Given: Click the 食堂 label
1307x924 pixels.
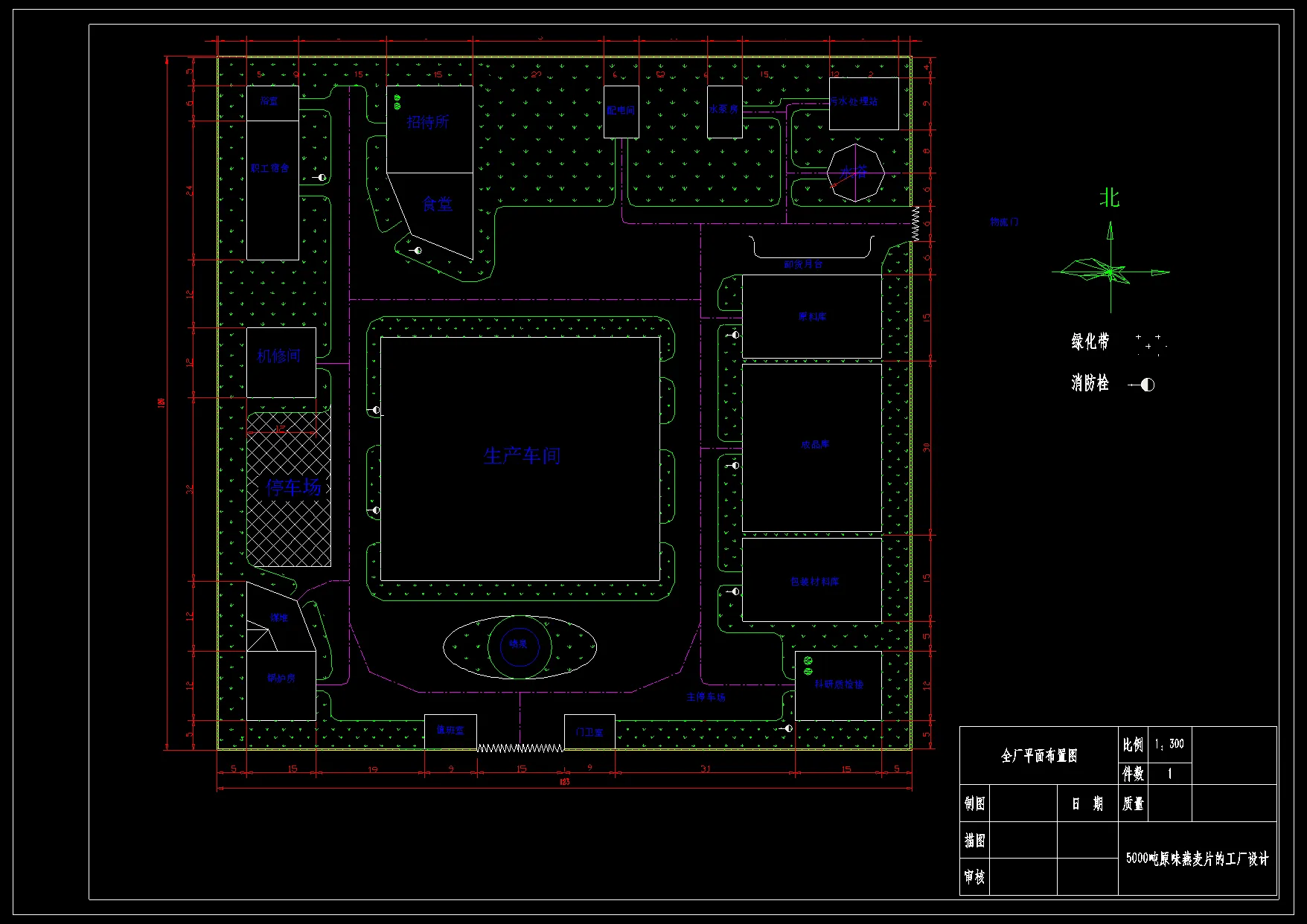Looking at the screenshot, I should (x=438, y=204).
